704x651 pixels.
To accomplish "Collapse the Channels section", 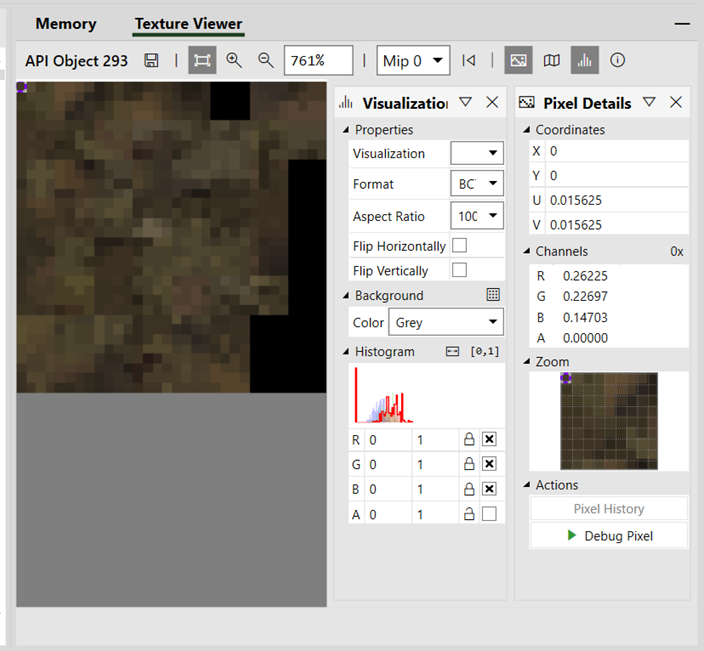I will click(x=527, y=251).
